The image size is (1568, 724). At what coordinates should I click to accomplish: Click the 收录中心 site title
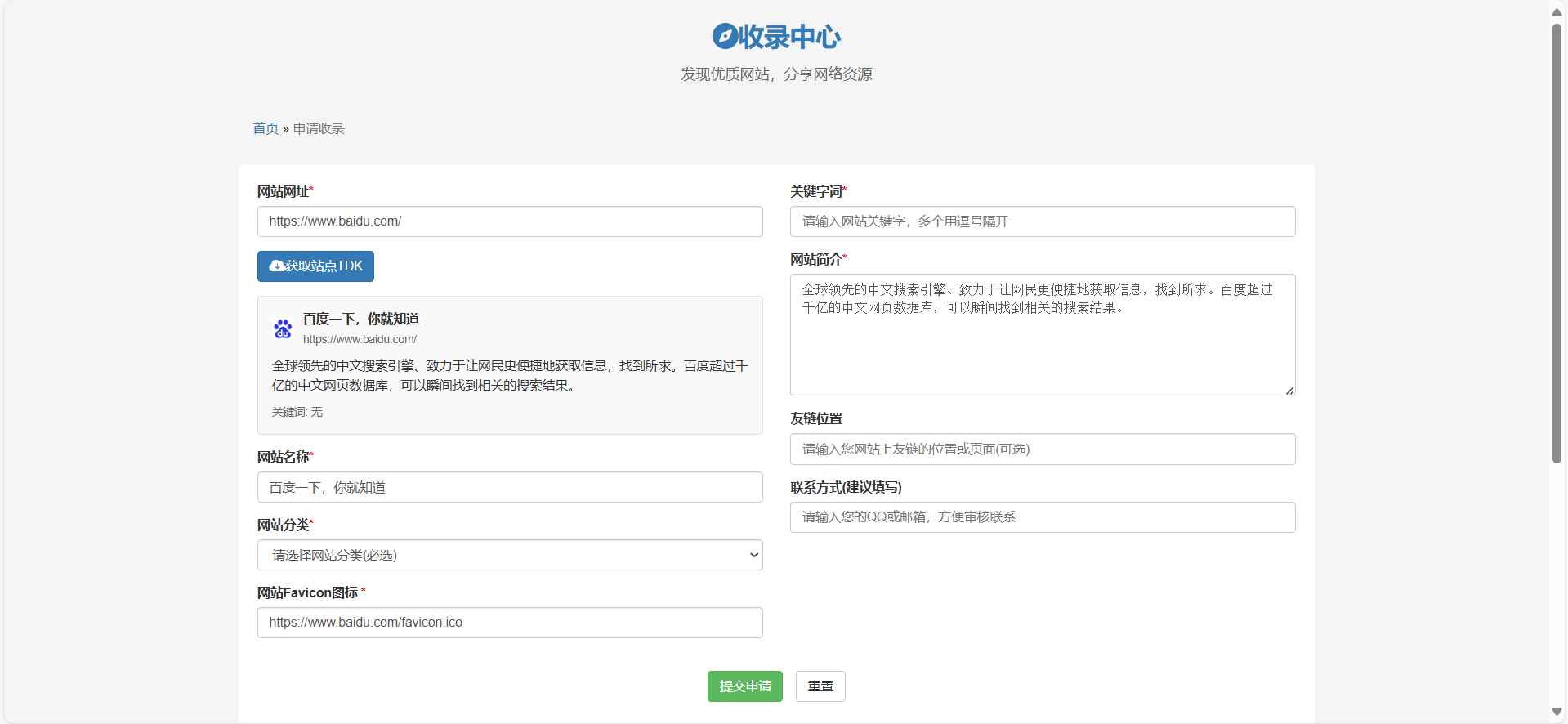(x=789, y=37)
